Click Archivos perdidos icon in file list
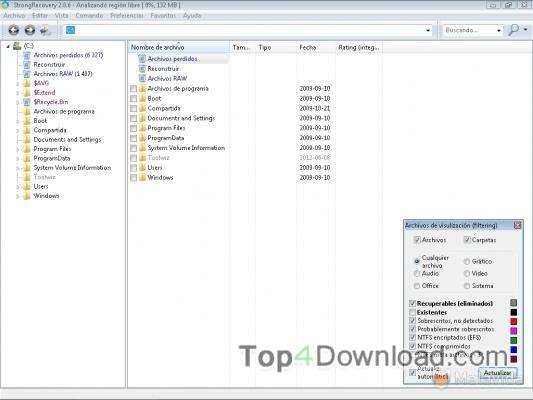Screen dimensions: 533x400 click(142, 59)
